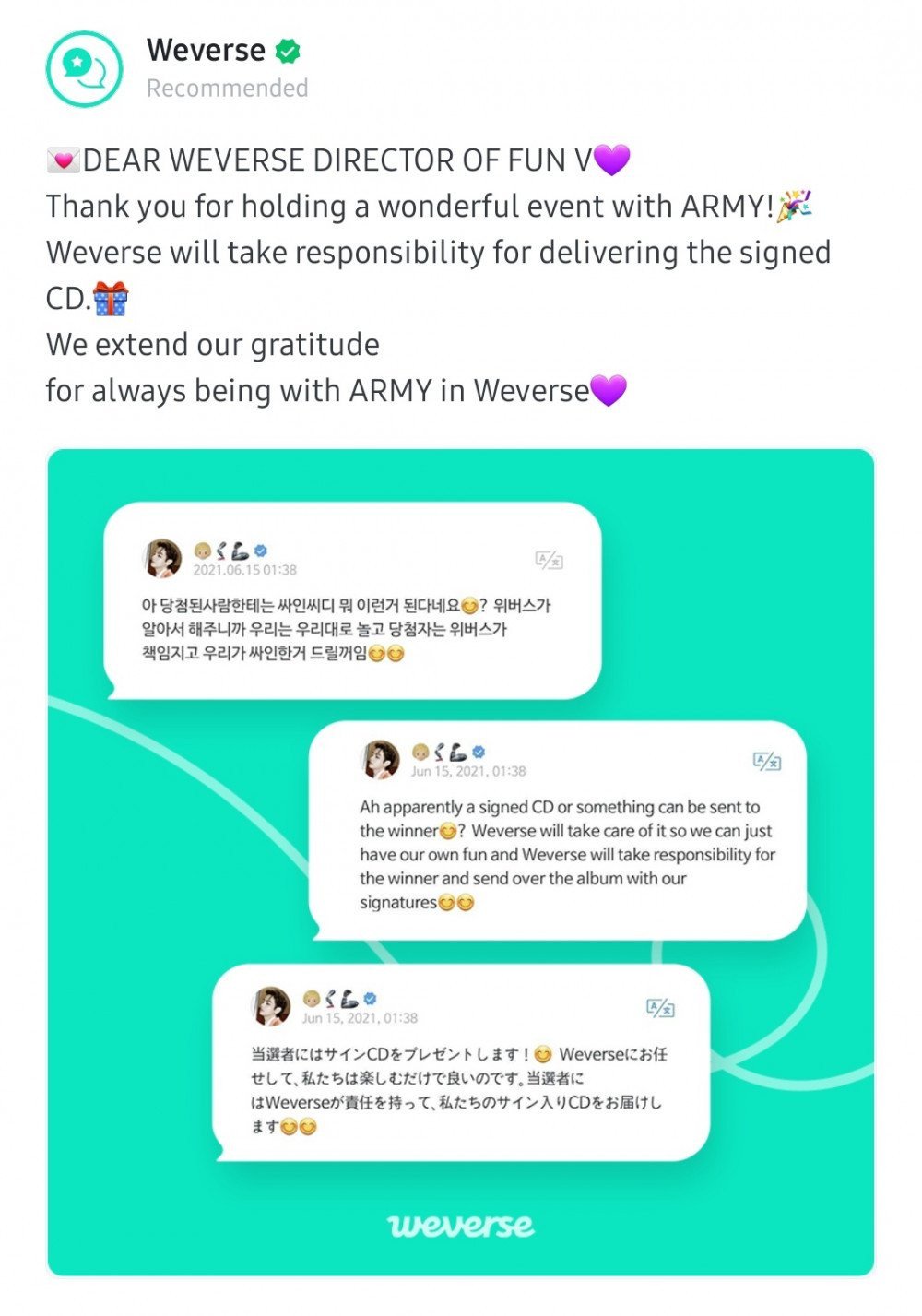Screen dimensions: 922x1316
Task: Open the Weverse profile avatar icon
Action: point(84,69)
